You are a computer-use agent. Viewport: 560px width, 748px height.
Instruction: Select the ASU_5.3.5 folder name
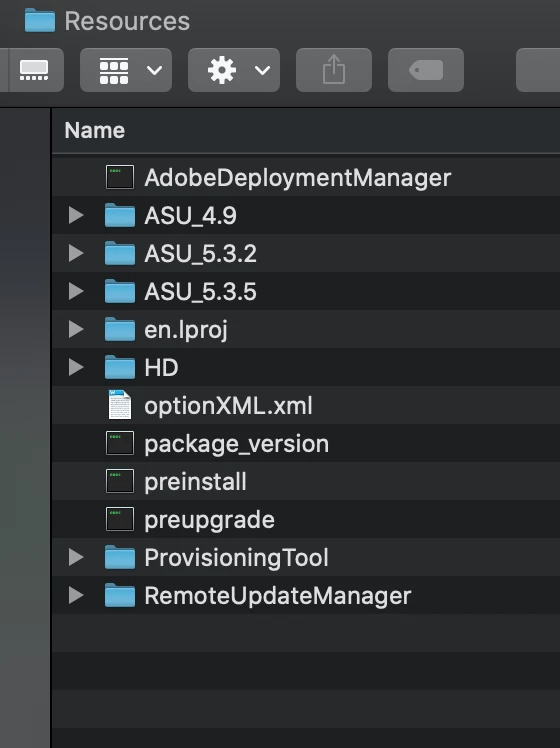pyautogui.click(x=200, y=291)
